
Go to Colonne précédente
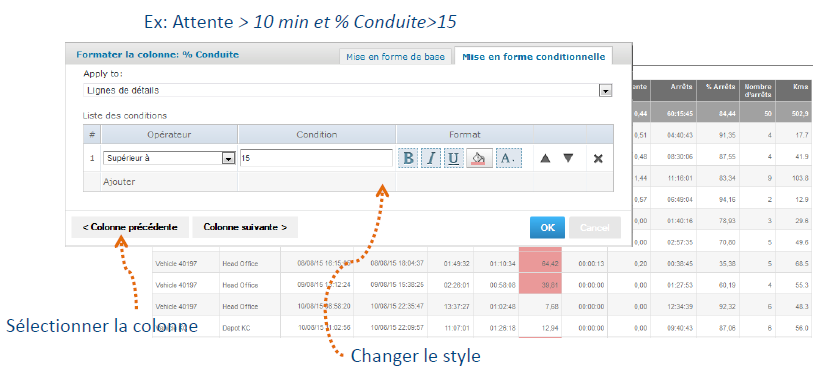130,227
